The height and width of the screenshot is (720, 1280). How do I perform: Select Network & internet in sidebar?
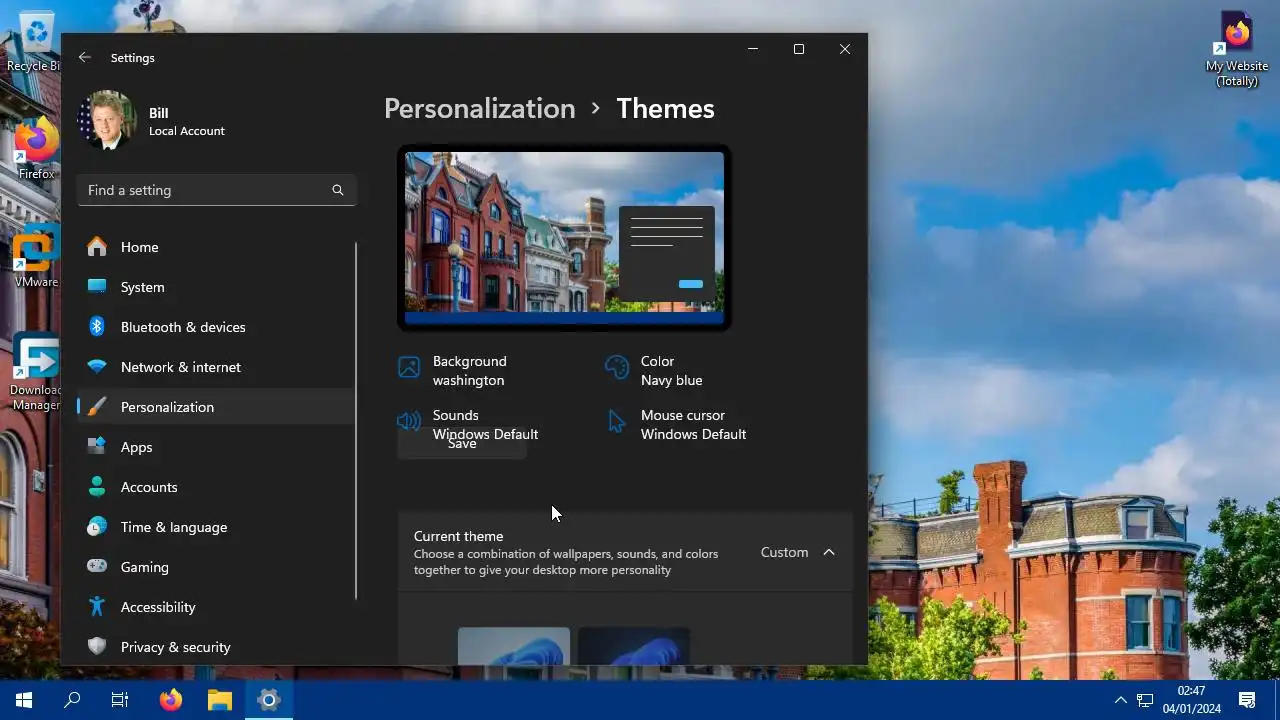(215, 367)
